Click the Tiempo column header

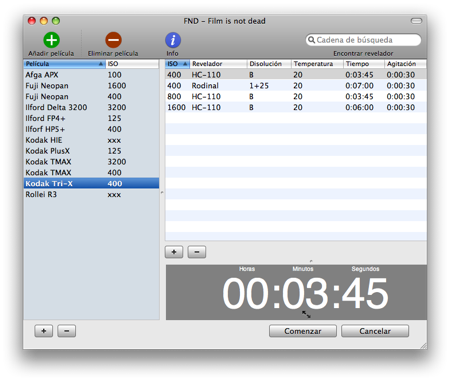364,64
